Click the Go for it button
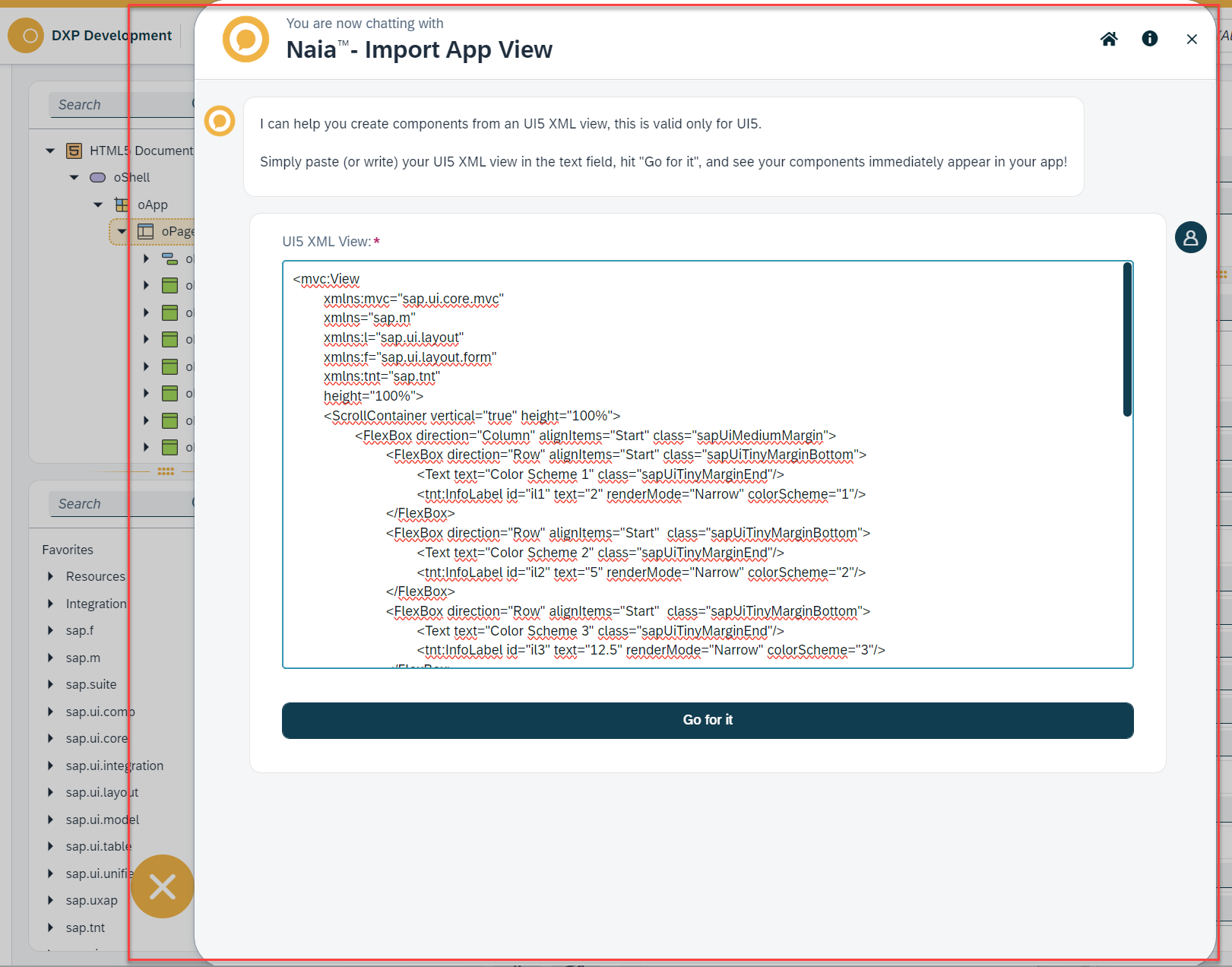1232x967 pixels. point(708,720)
